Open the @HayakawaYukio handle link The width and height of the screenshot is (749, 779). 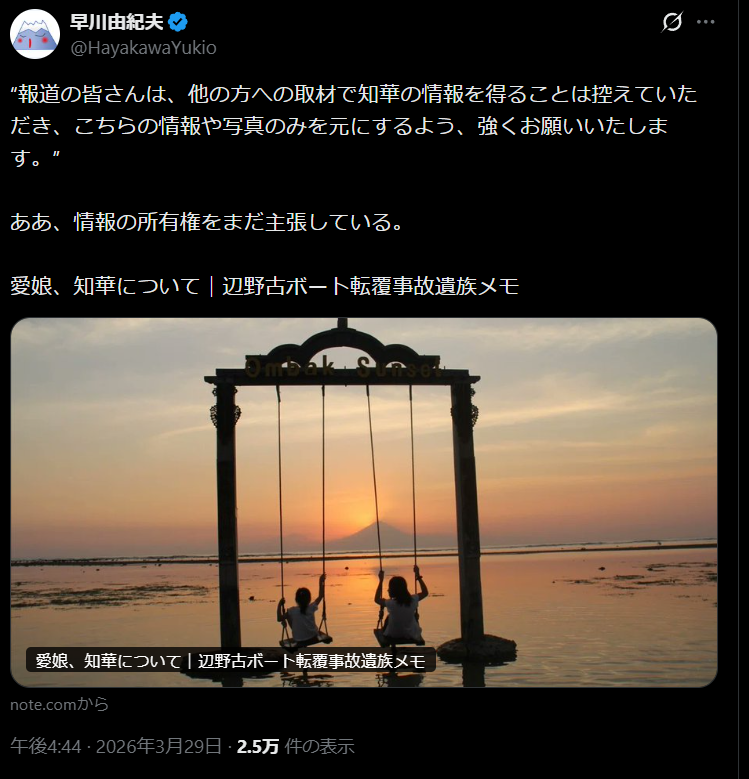pyautogui.click(x=144, y=48)
